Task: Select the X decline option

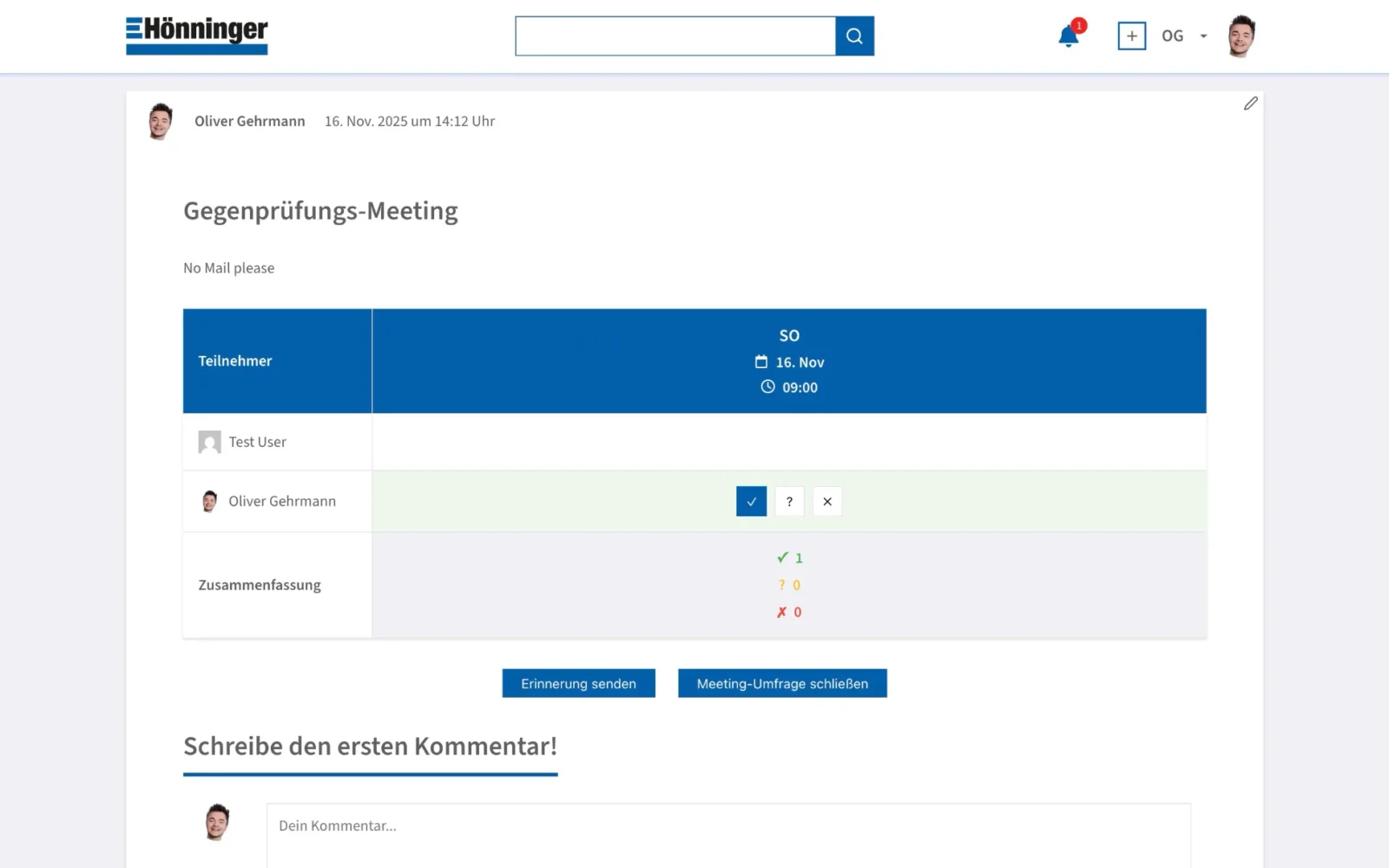Action: [827, 501]
